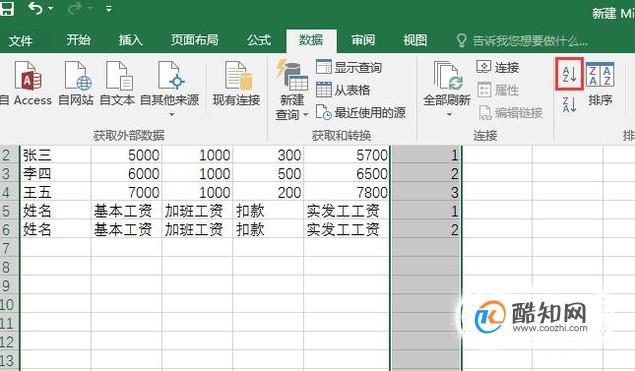Select helper column cell 2 in row 6
Image resolution: width=635 pixels, height=371 pixels.
tap(426, 229)
